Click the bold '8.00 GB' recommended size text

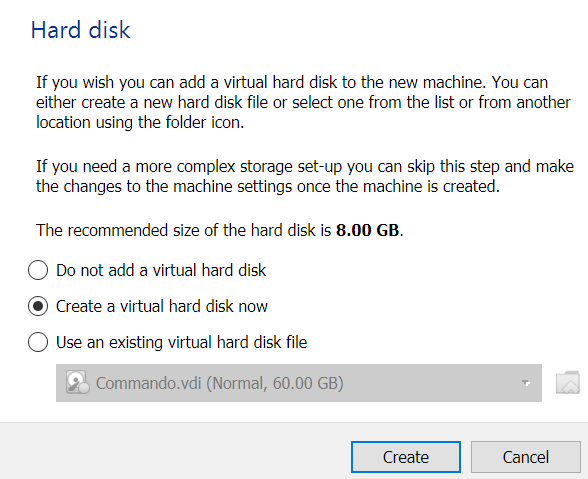(368, 230)
